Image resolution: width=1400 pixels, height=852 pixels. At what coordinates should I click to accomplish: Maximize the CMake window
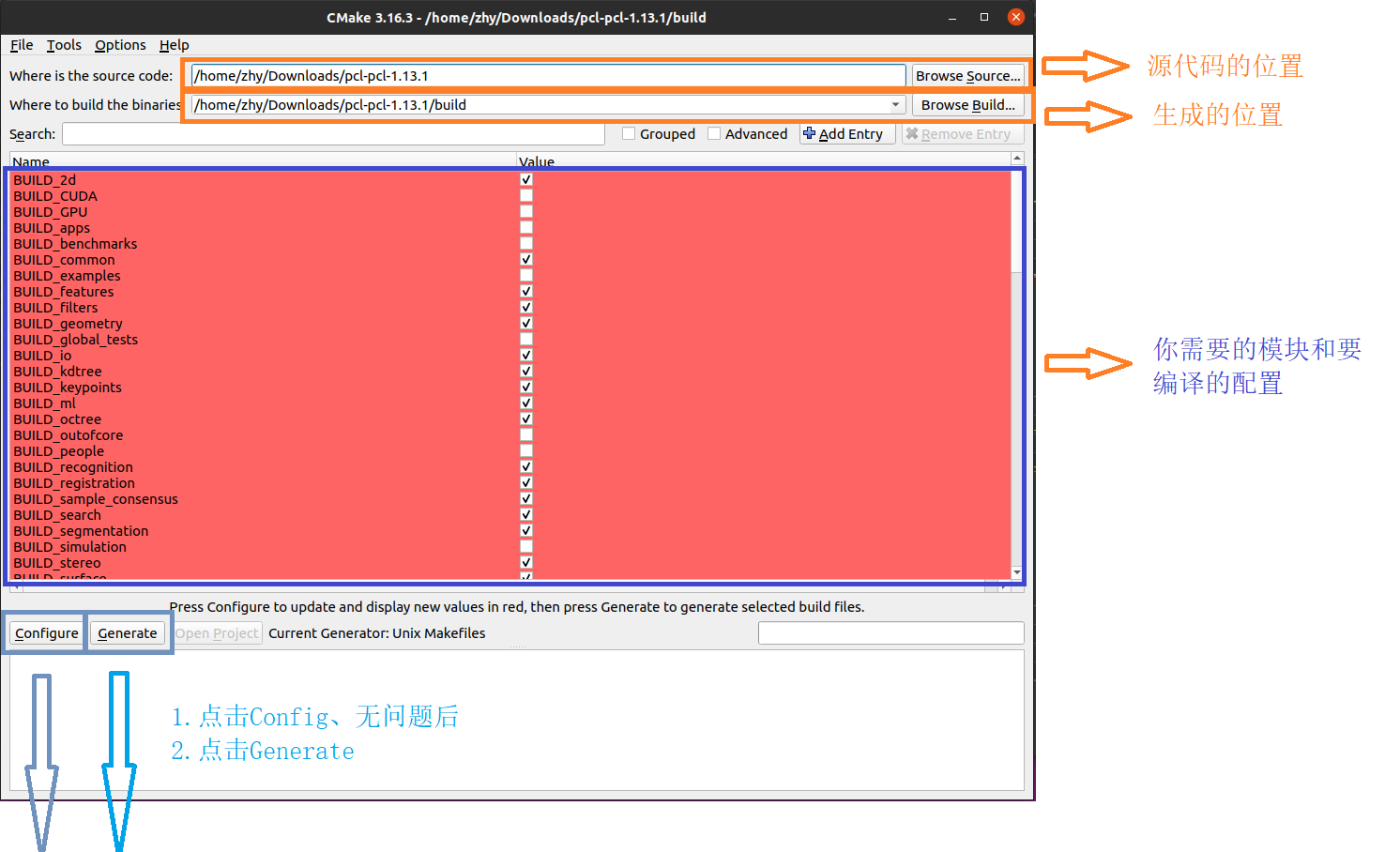pyautogui.click(x=984, y=17)
